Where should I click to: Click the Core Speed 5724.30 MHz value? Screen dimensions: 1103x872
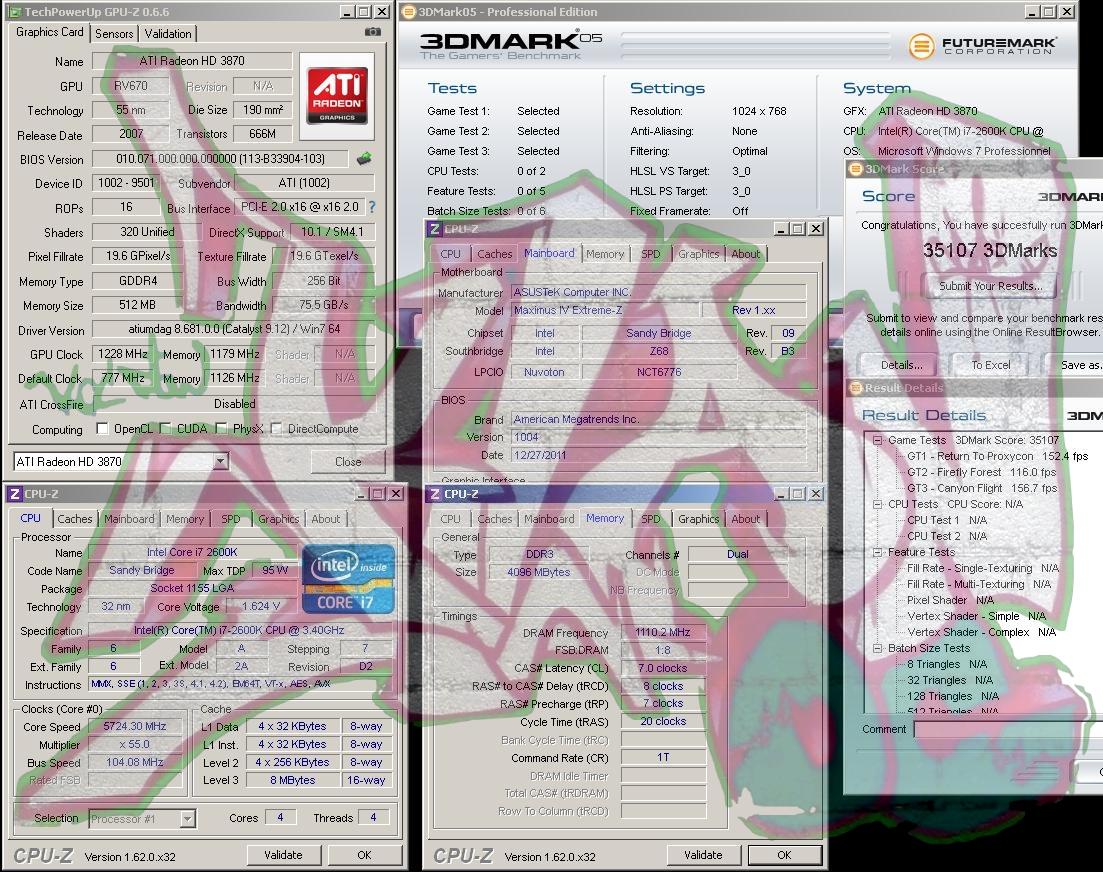point(134,726)
